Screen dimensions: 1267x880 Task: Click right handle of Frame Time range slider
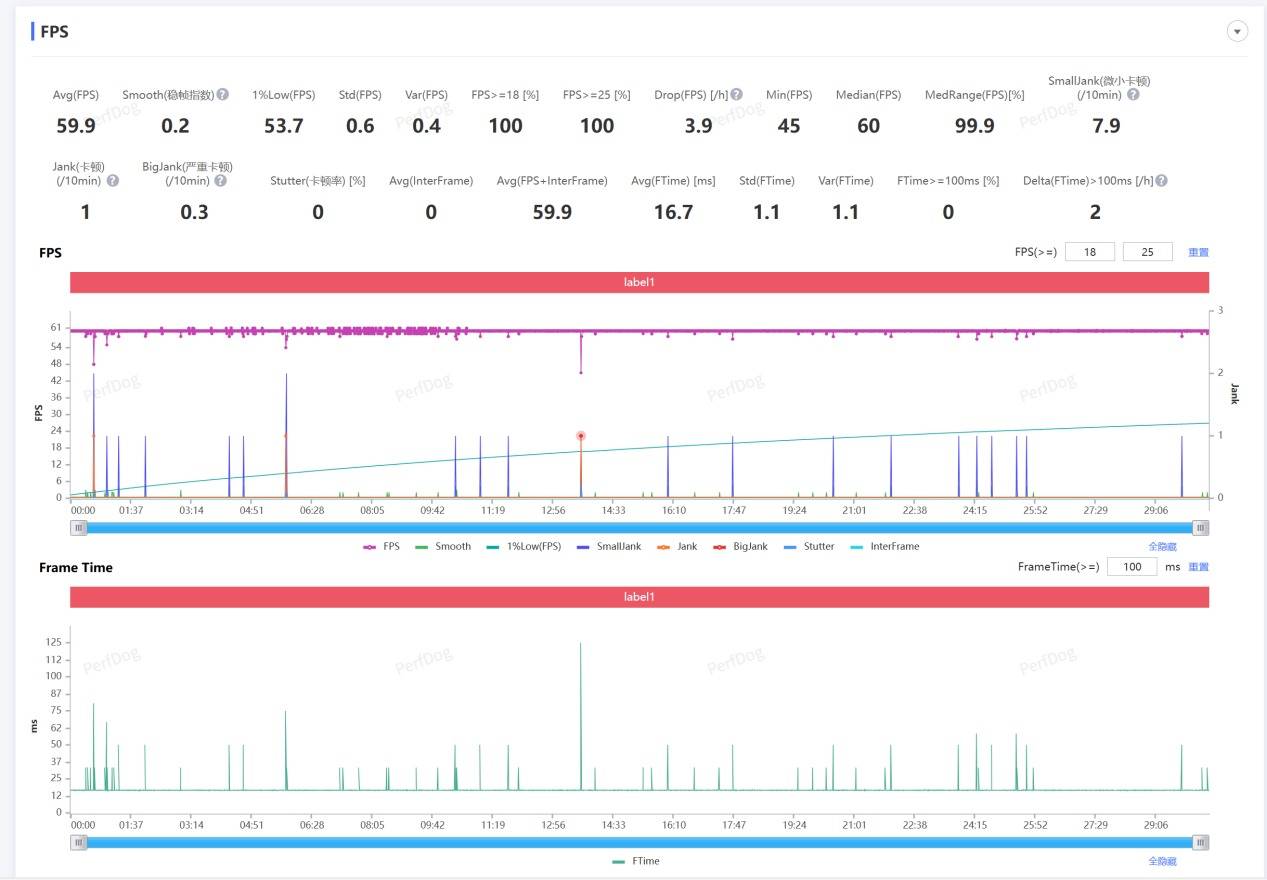click(x=1200, y=843)
